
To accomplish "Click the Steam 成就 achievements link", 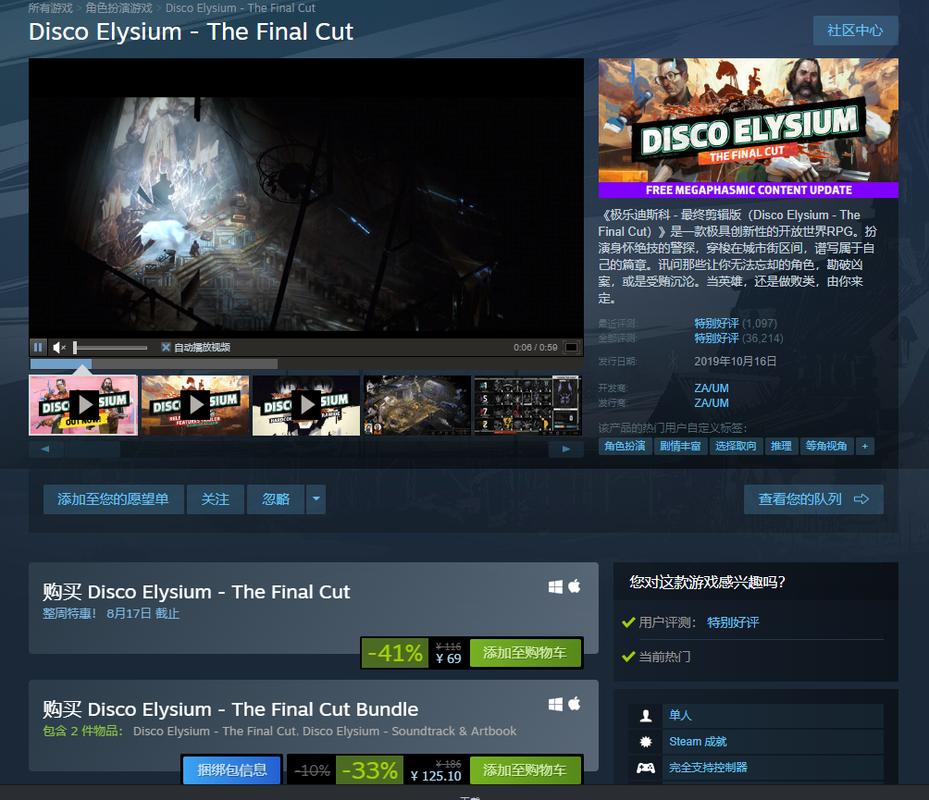I will click(x=698, y=741).
